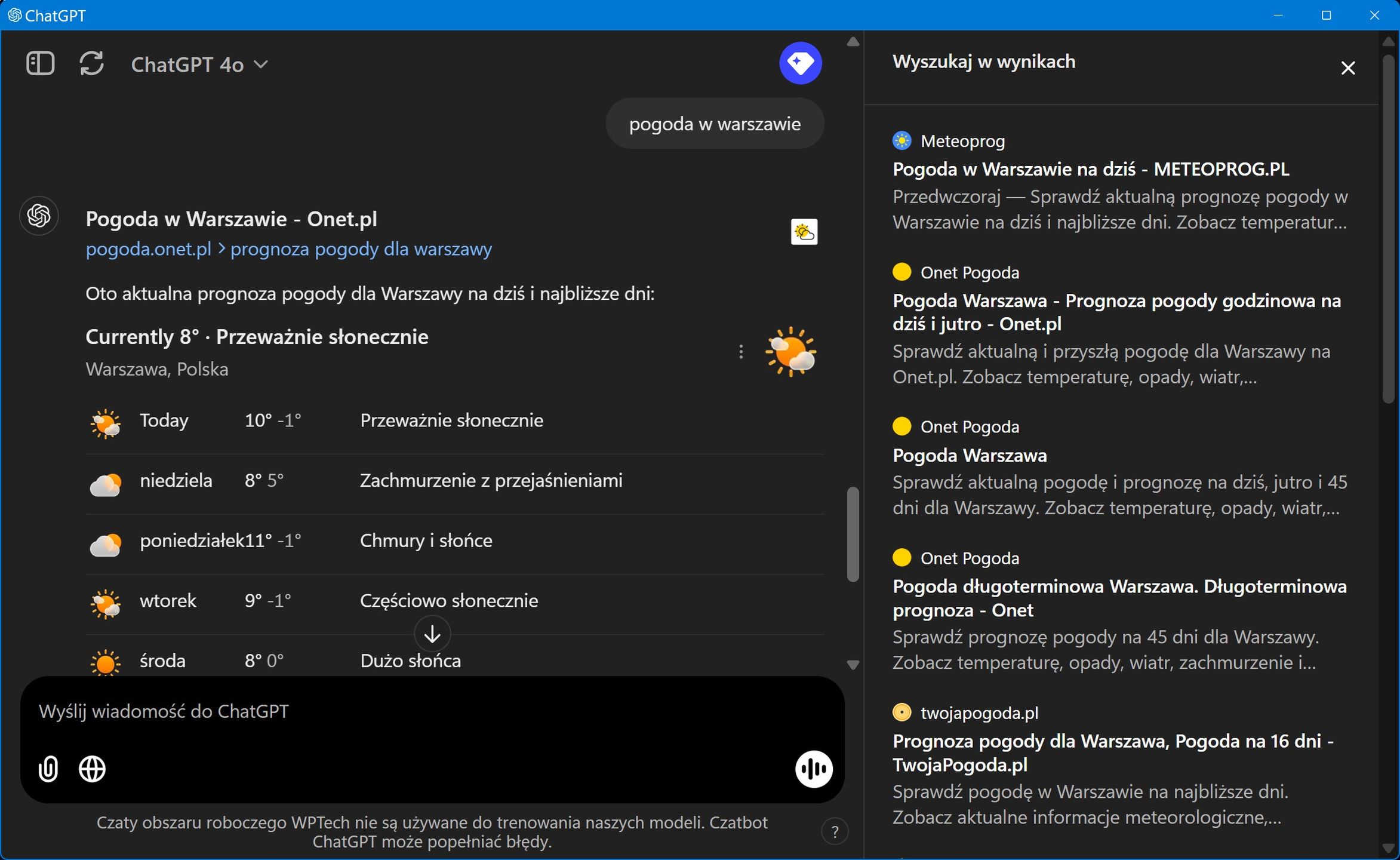This screenshot has height=860, width=1400.
Task: Click the 'Wyszukaj w wynikach' panel heading
Action: click(x=983, y=62)
